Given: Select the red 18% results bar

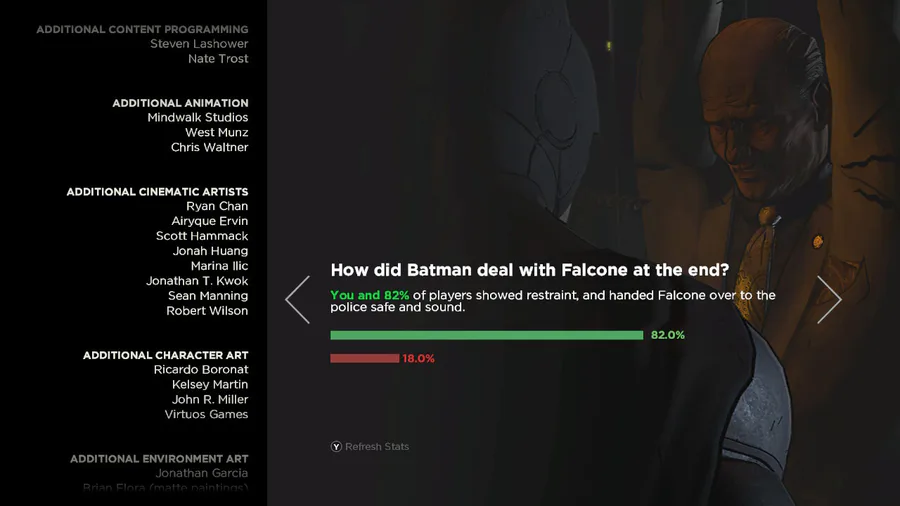Looking at the screenshot, I should [364, 358].
